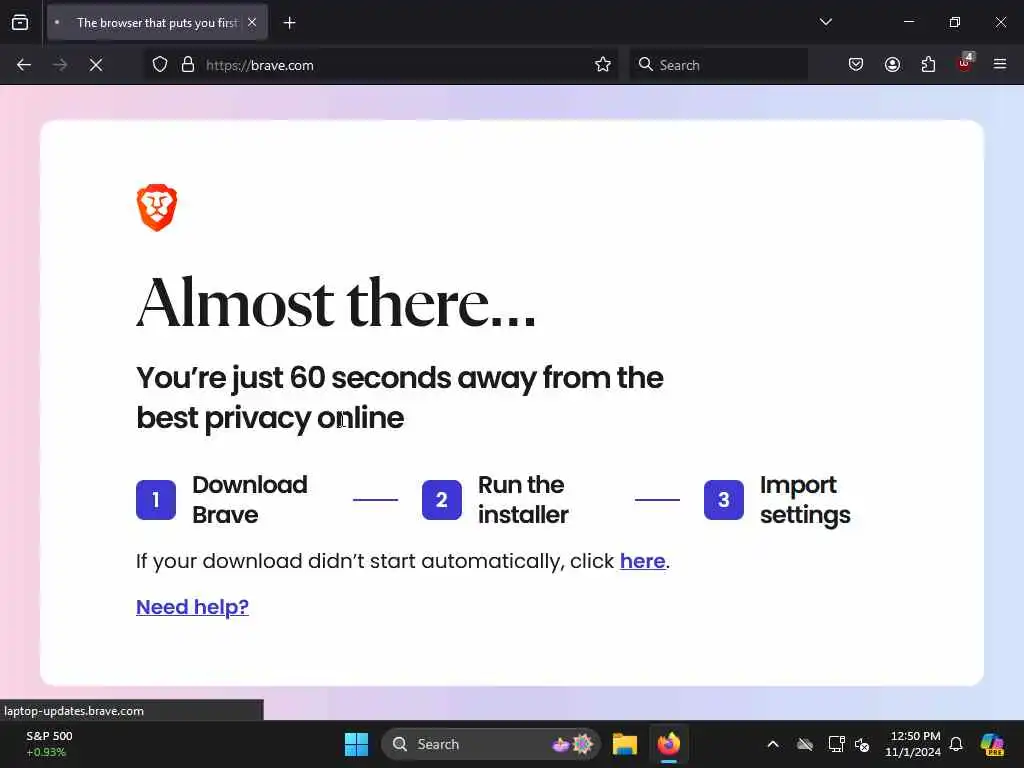Go back to the previous page
The width and height of the screenshot is (1024, 768).
(24, 65)
